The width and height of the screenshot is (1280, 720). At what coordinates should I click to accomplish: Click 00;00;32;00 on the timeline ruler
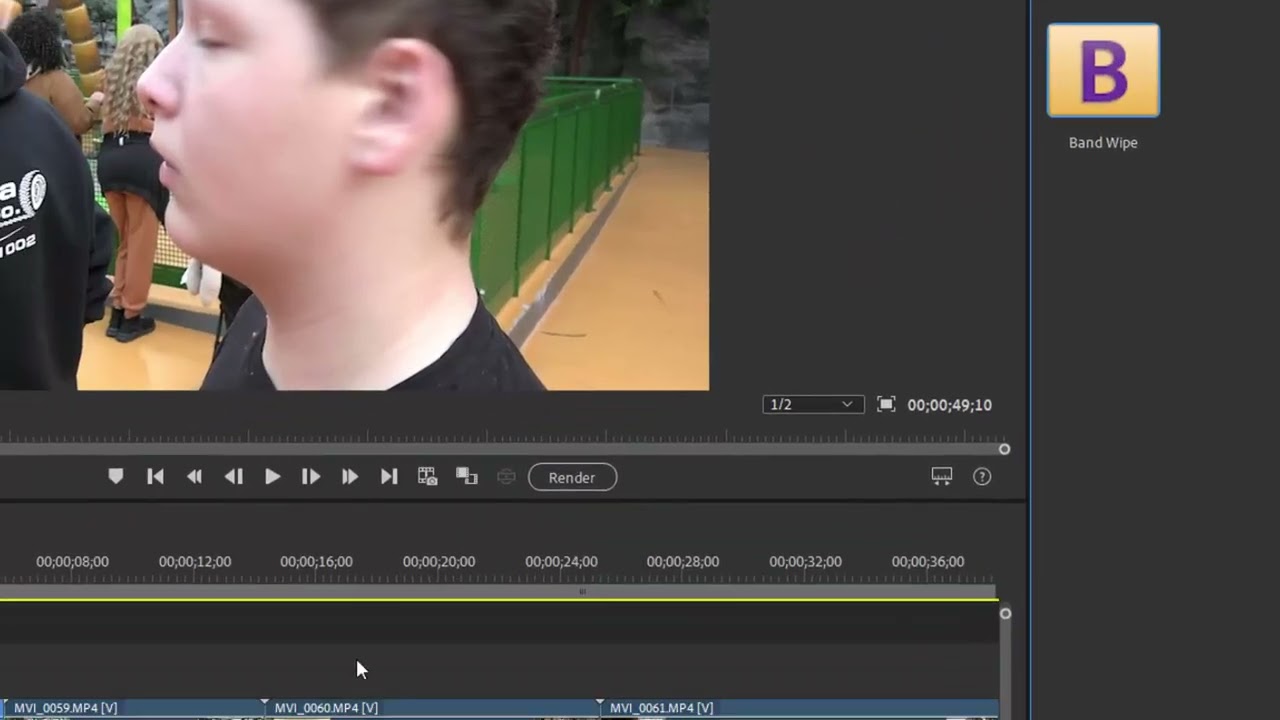805,562
